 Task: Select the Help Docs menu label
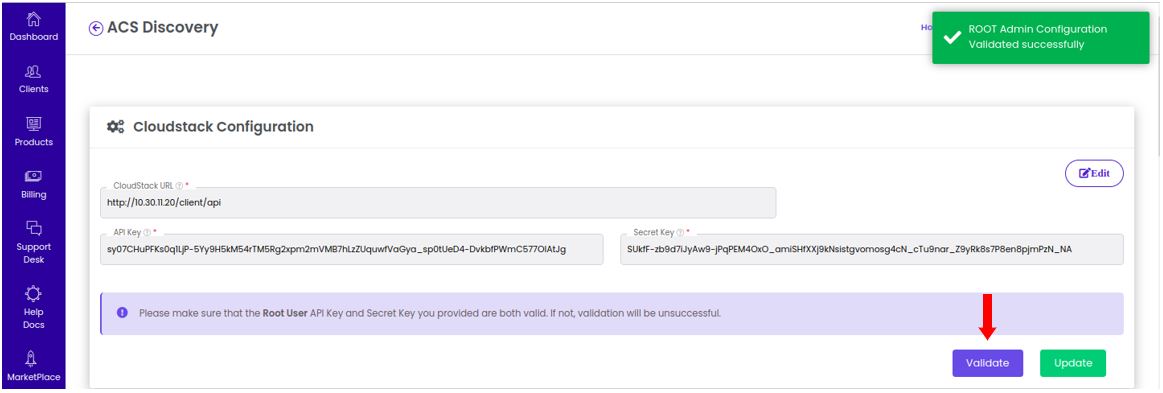pos(33,319)
